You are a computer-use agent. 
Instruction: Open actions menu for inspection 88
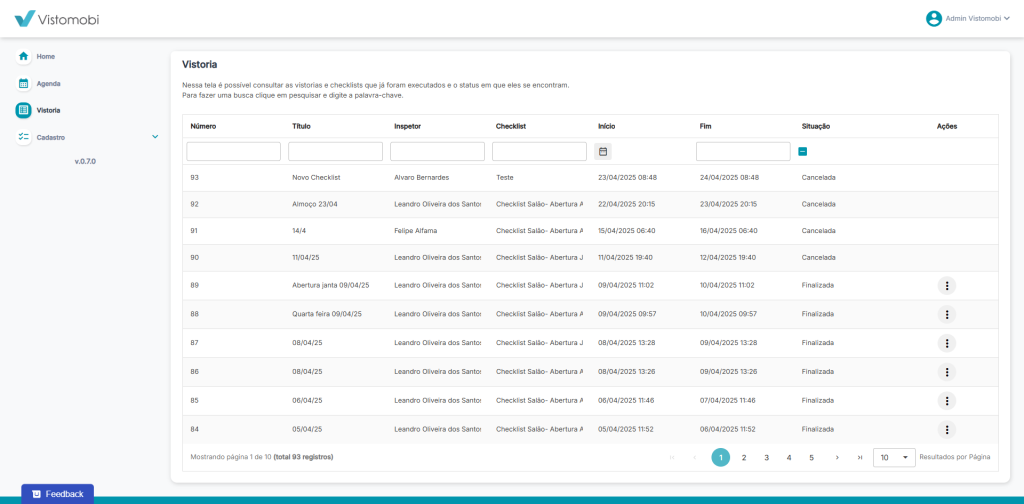946,314
